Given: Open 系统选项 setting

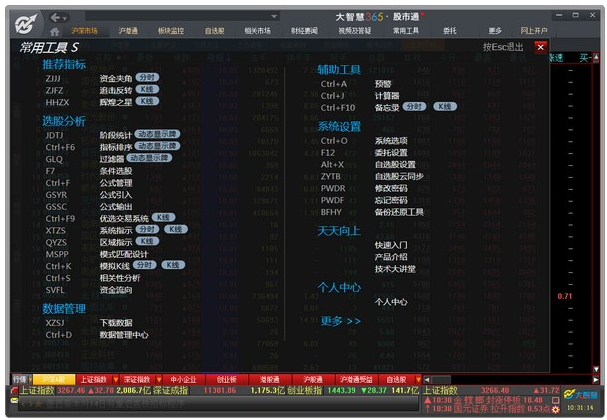Looking at the screenshot, I should click(391, 141).
